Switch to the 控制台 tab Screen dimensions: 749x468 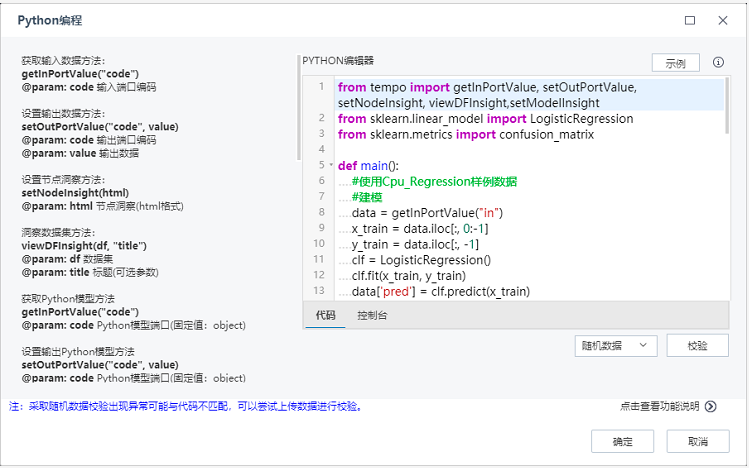pyautogui.click(x=372, y=315)
